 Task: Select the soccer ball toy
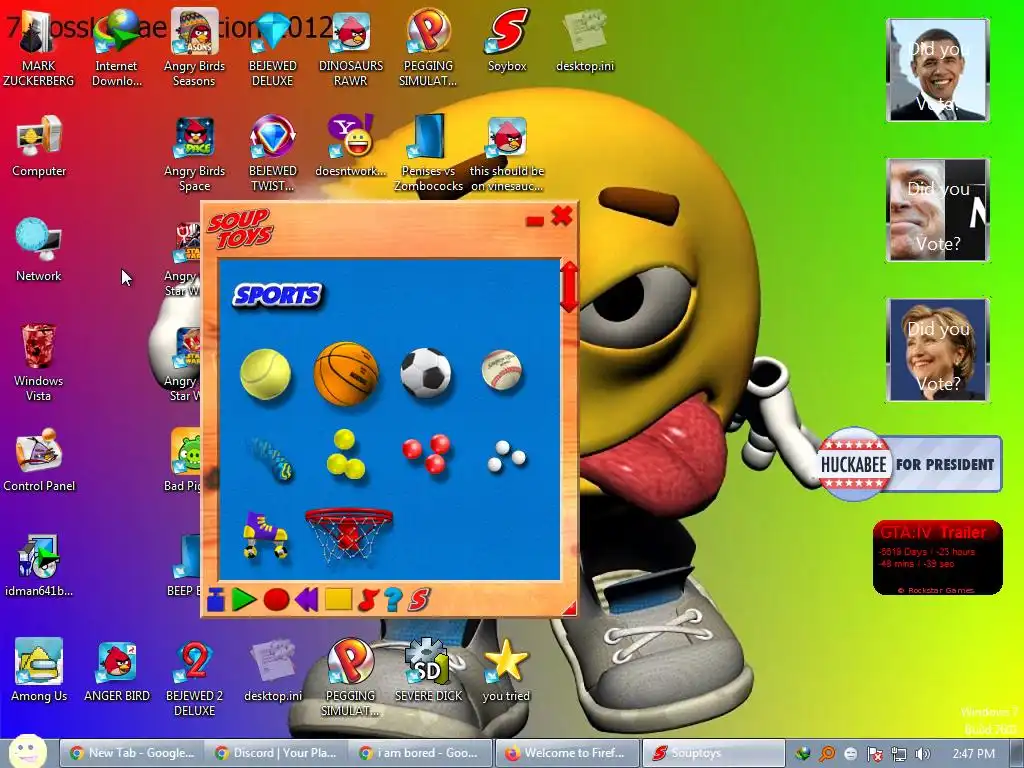[426, 373]
